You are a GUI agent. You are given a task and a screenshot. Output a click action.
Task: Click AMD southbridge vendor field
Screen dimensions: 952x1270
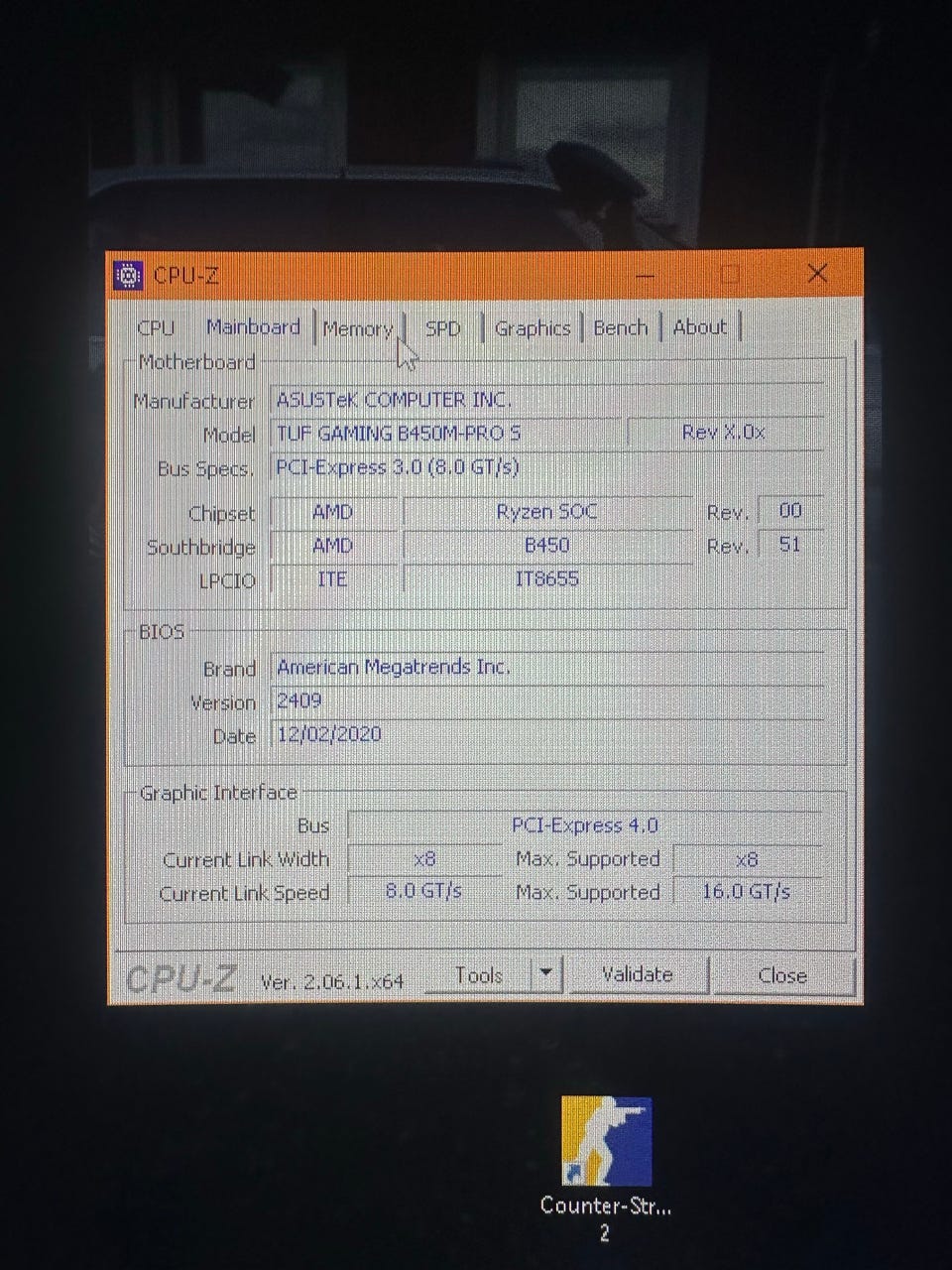tap(334, 546)
